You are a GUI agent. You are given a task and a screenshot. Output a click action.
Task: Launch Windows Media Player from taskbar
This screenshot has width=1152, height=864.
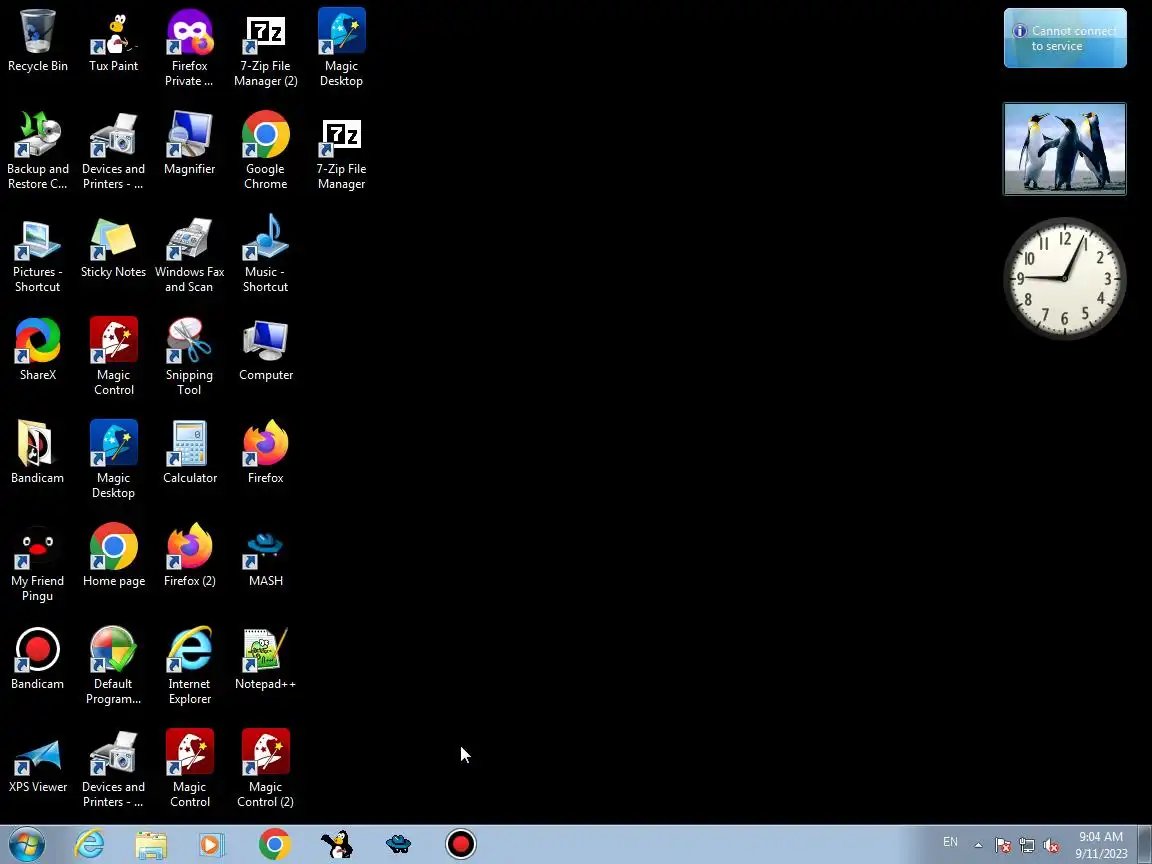[212, 844]
